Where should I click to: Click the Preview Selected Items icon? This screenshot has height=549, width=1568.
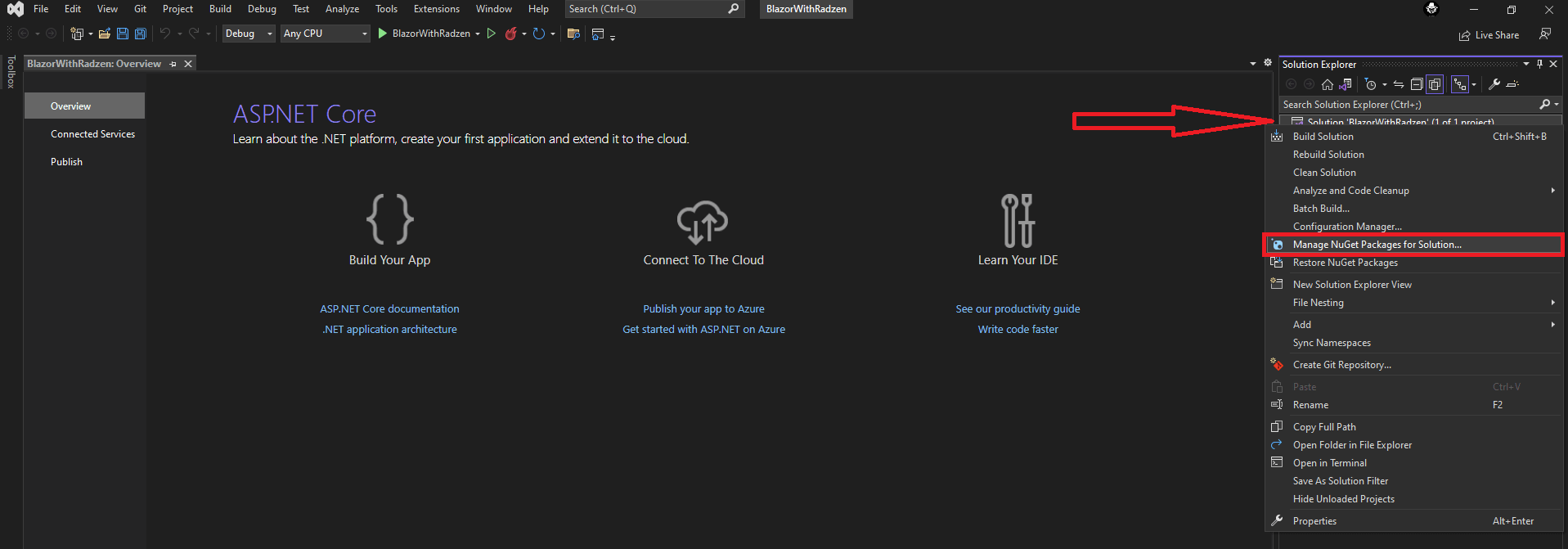1512,84
